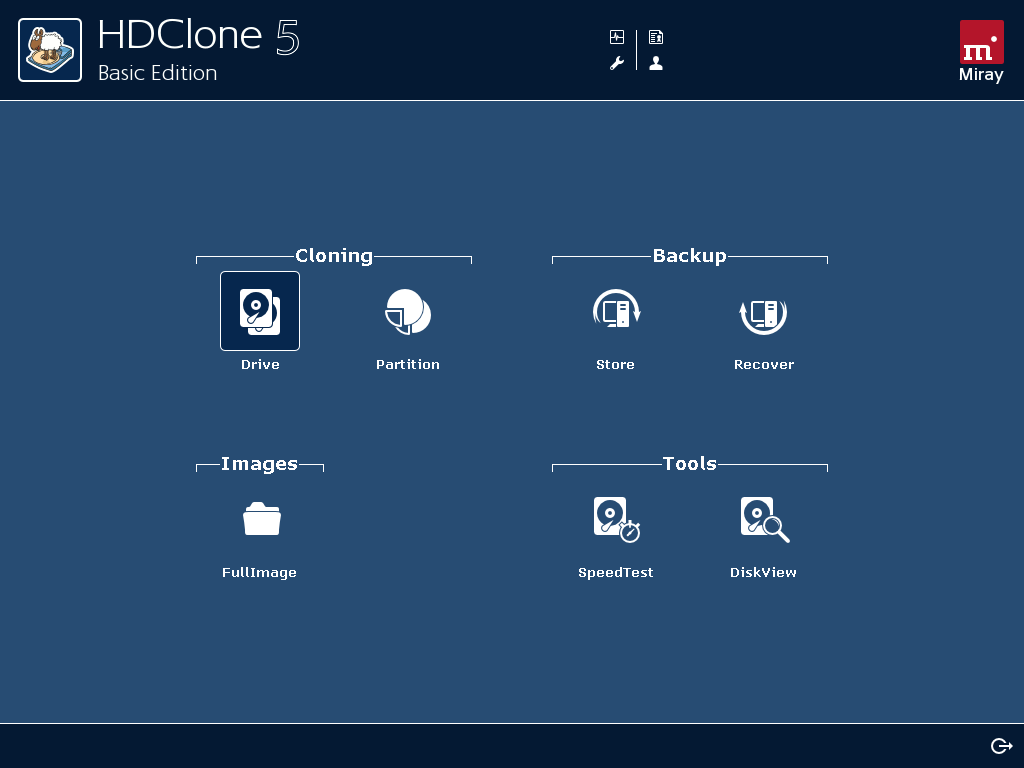The width and height of the screenshot is (1024, 768).
Task: Click the FullImage label text
Action: tap(259, 573)
